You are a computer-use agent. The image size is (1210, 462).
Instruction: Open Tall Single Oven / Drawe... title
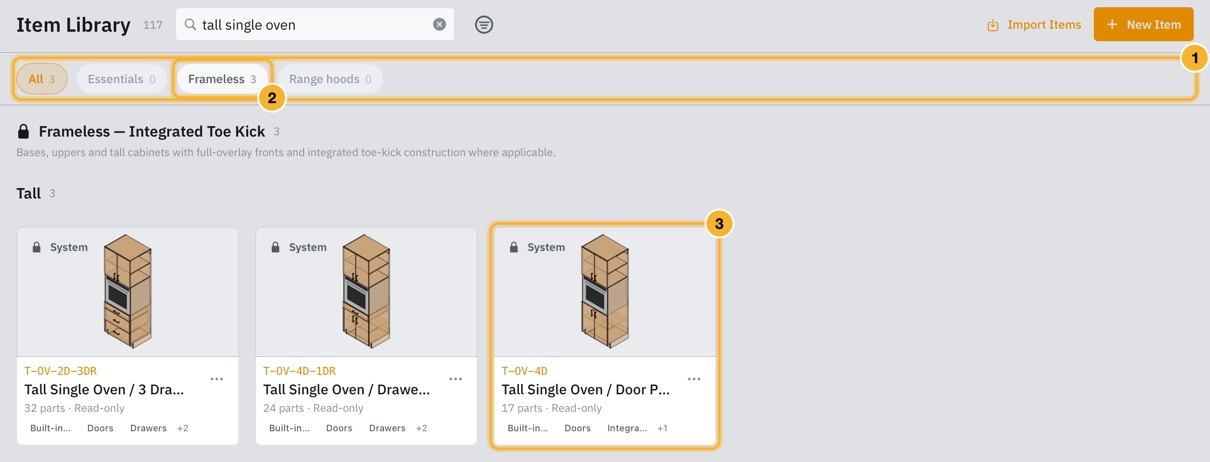tap(346, 389)
